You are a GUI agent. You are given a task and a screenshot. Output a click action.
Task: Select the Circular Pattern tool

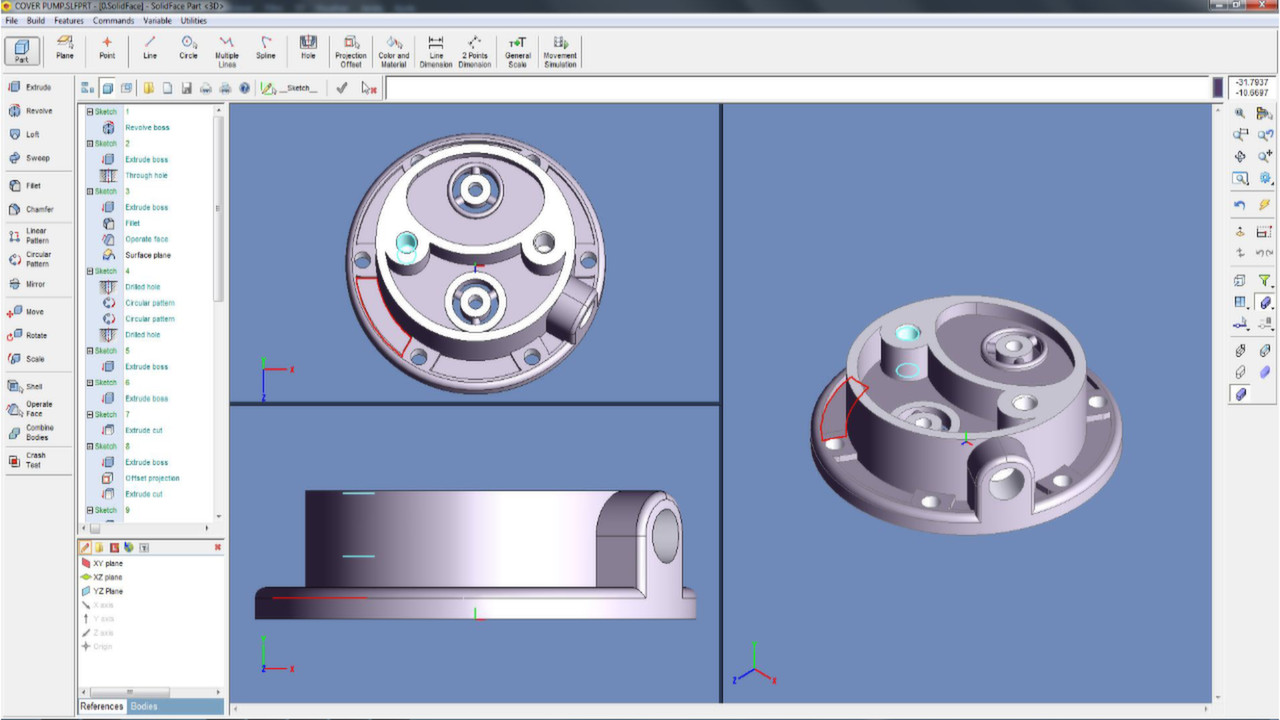(37, 258)
